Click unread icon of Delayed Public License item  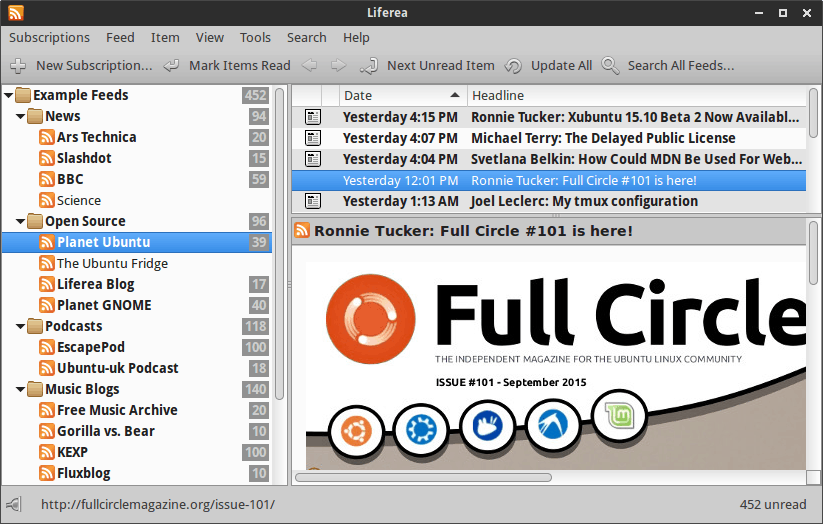313,138
